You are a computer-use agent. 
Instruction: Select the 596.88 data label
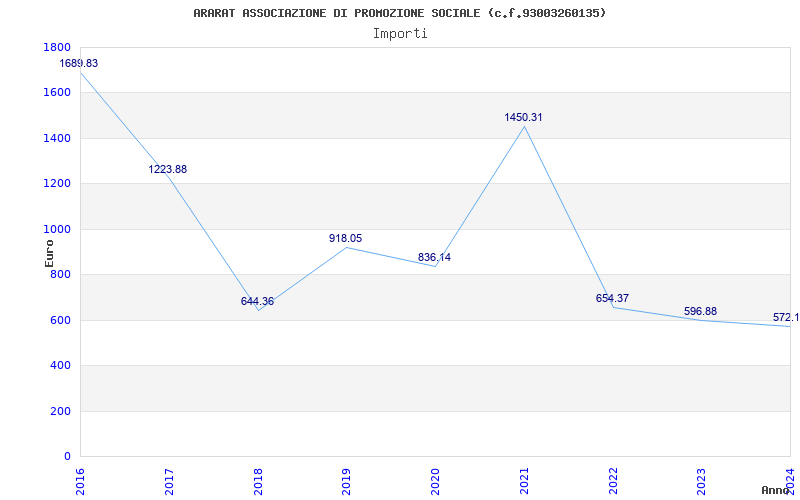pyautogui.click(x=701, y=311)
